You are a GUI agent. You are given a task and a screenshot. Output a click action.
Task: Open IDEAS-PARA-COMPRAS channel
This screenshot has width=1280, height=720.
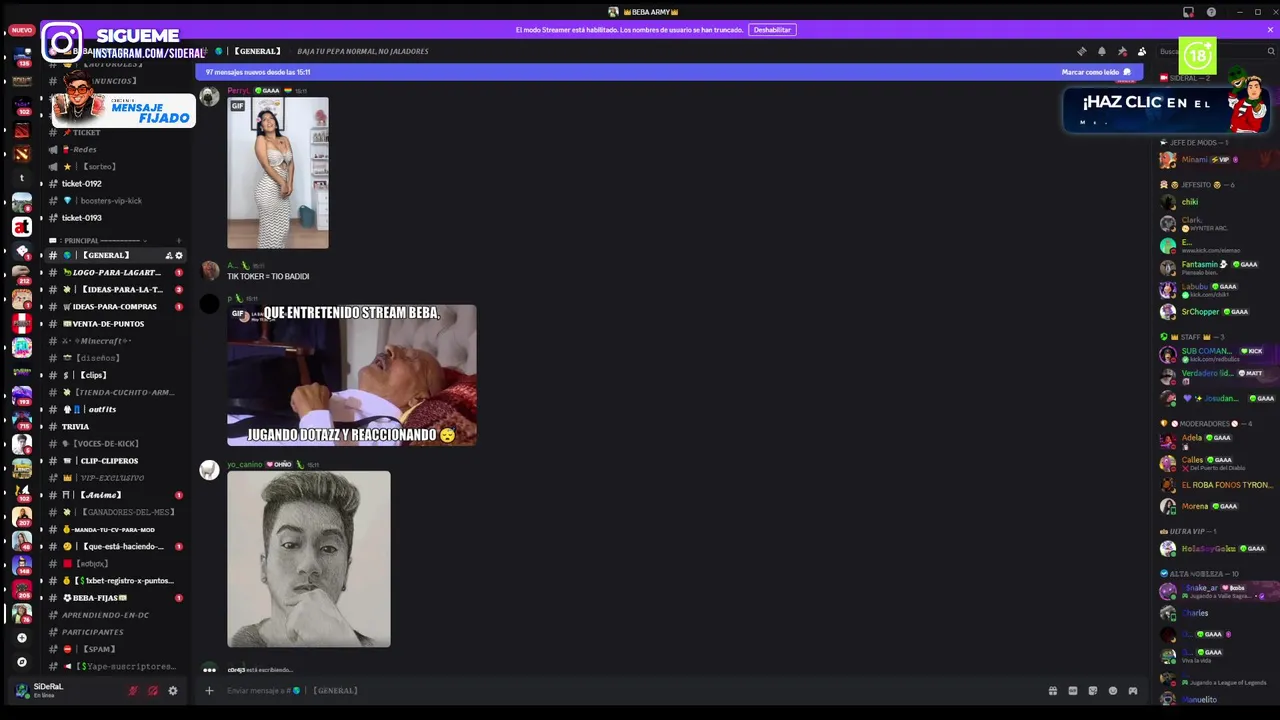[115, 306]
